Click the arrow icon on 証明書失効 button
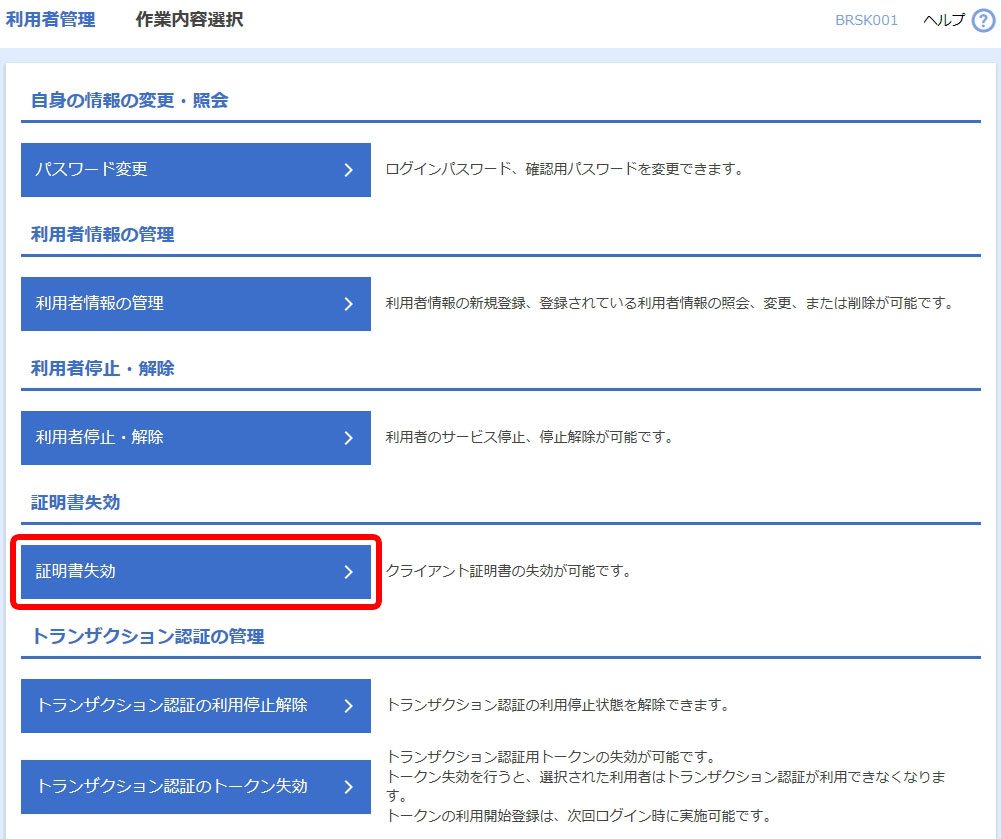1001x839 pixels. [348, 572]
